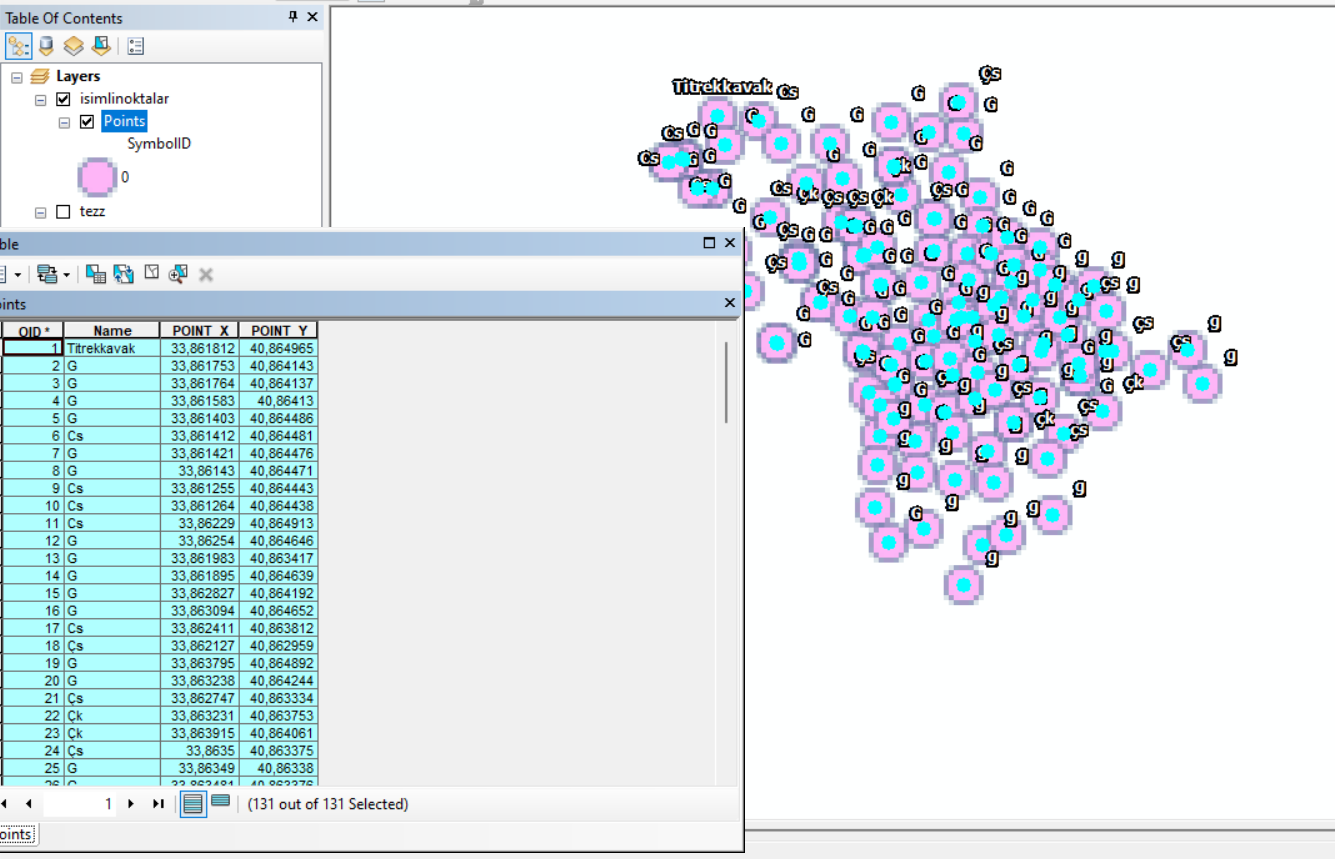Close the Table window
Viewport: 1335px width, 859px height.
click(730, 243)
